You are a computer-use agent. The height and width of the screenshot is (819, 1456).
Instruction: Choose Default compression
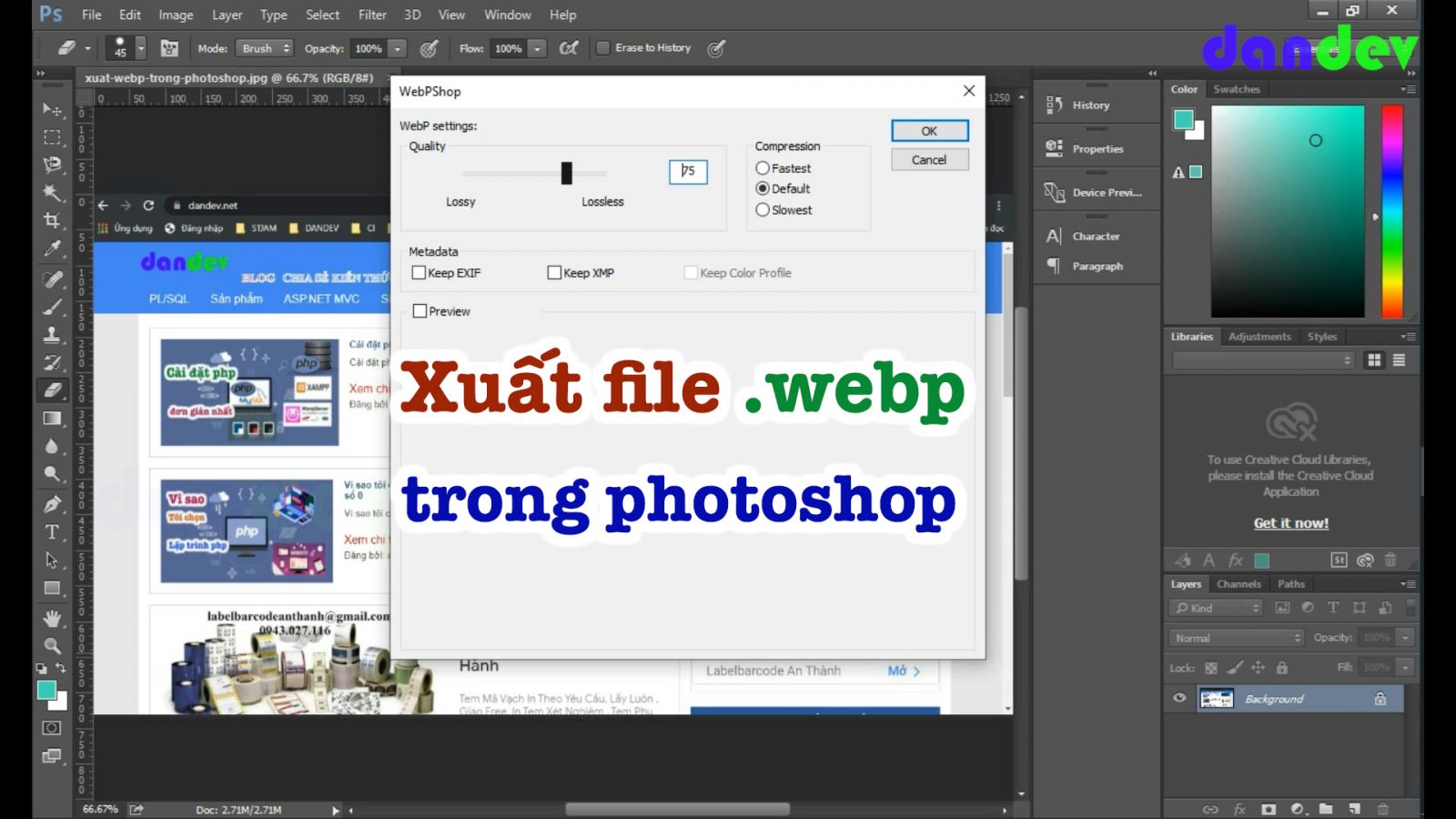pyautogui.click(x=763, y=188)
